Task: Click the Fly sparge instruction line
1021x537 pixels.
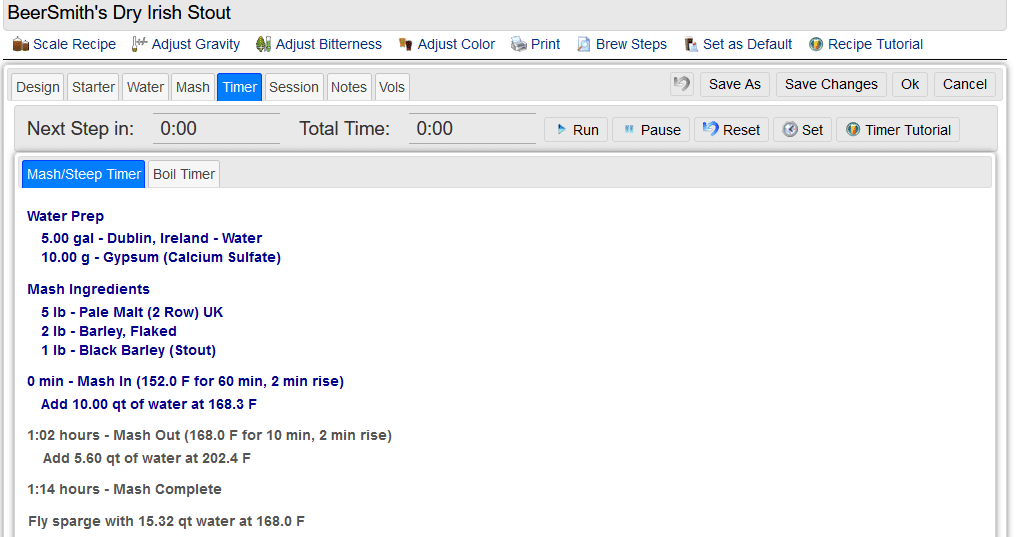Action: click(166, 521)
